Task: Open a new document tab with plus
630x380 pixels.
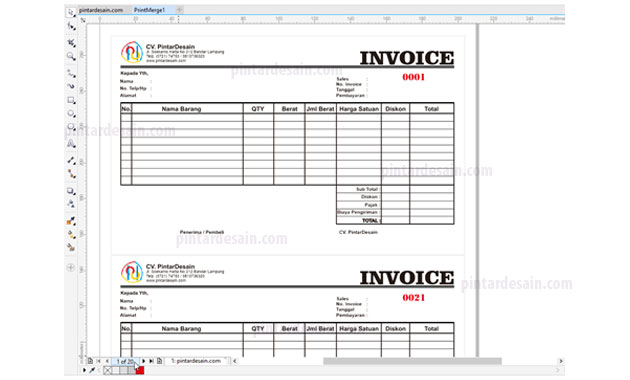Action: (180, 10)
